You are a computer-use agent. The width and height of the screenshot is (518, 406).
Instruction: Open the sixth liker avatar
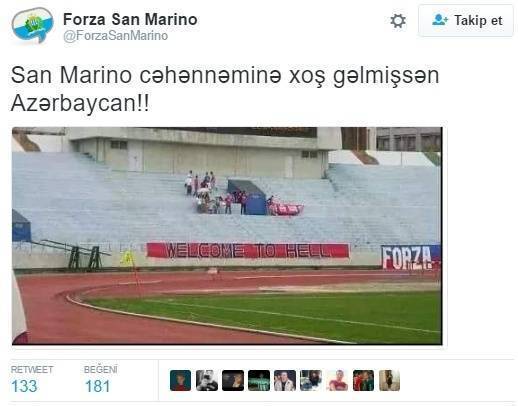pos(311,380)
